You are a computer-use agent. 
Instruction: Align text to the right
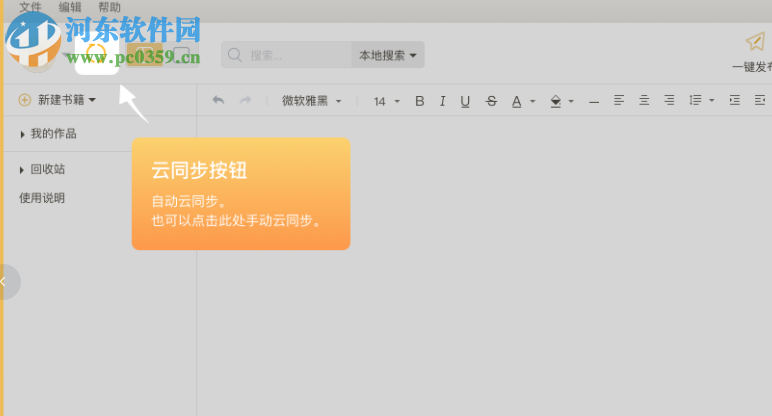click(x=669, y=100)
